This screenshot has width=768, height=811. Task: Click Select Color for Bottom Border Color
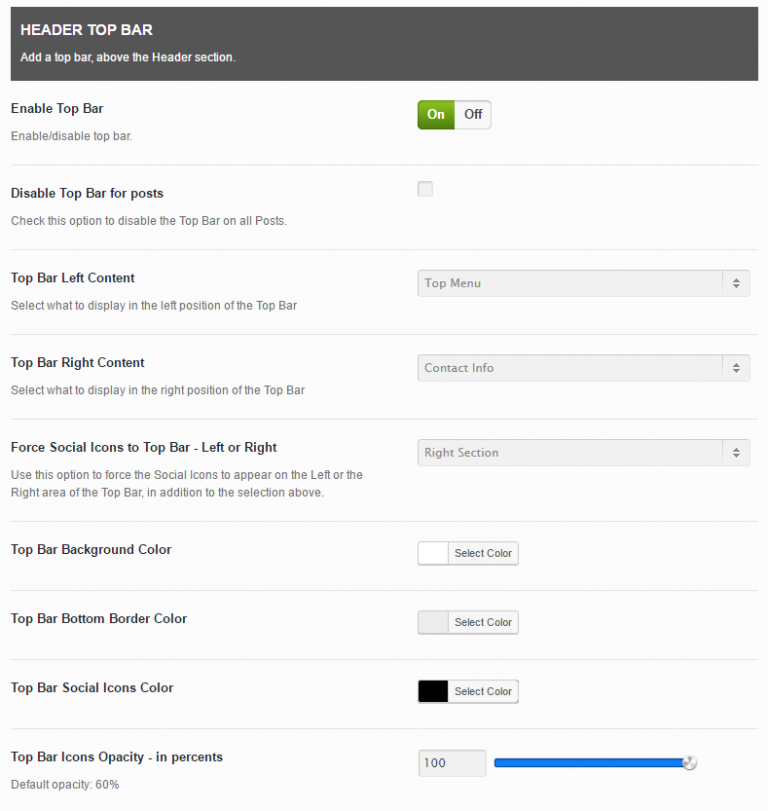coord(483,622)
